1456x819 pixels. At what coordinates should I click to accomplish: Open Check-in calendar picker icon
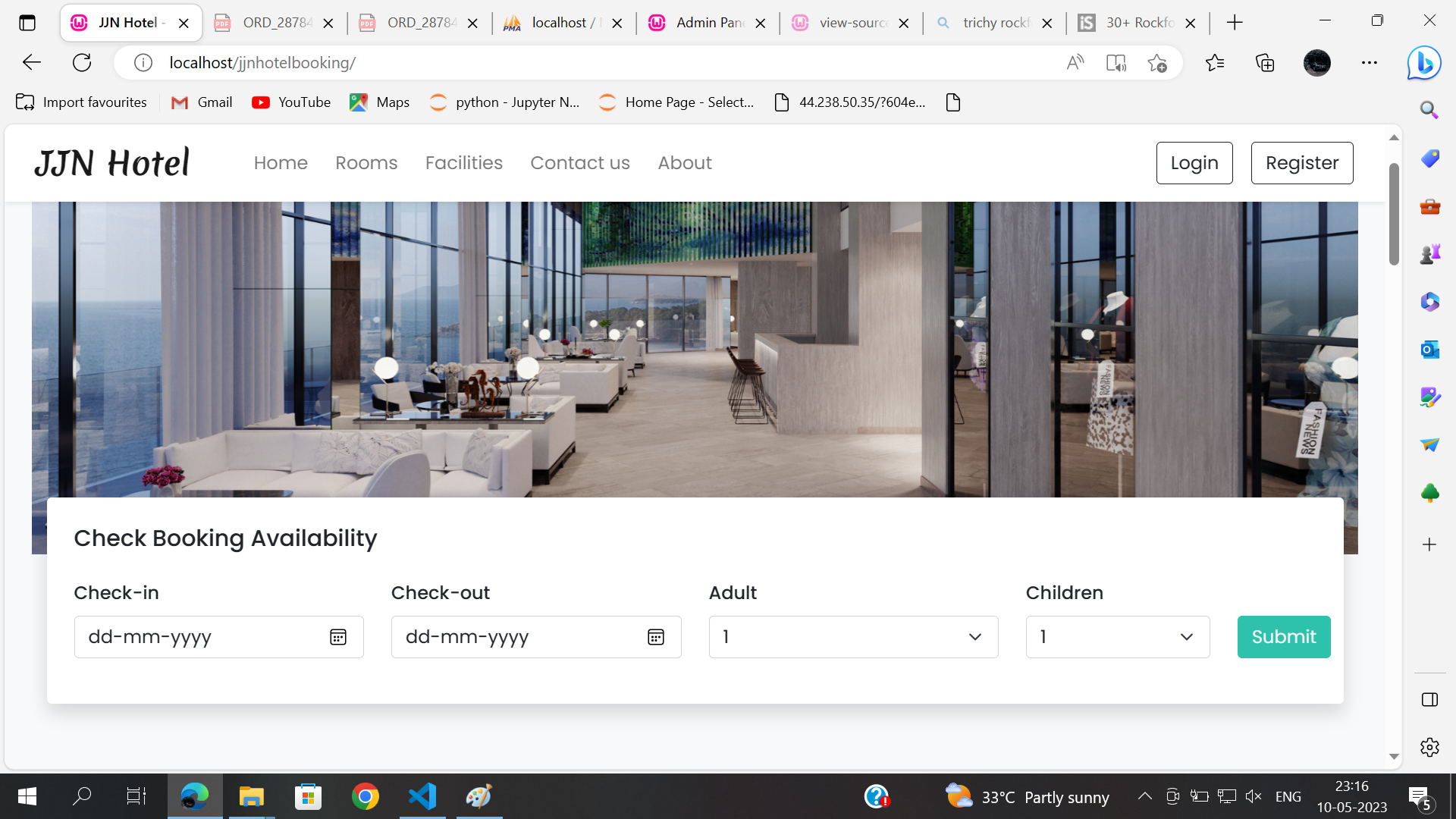point(338,637)
